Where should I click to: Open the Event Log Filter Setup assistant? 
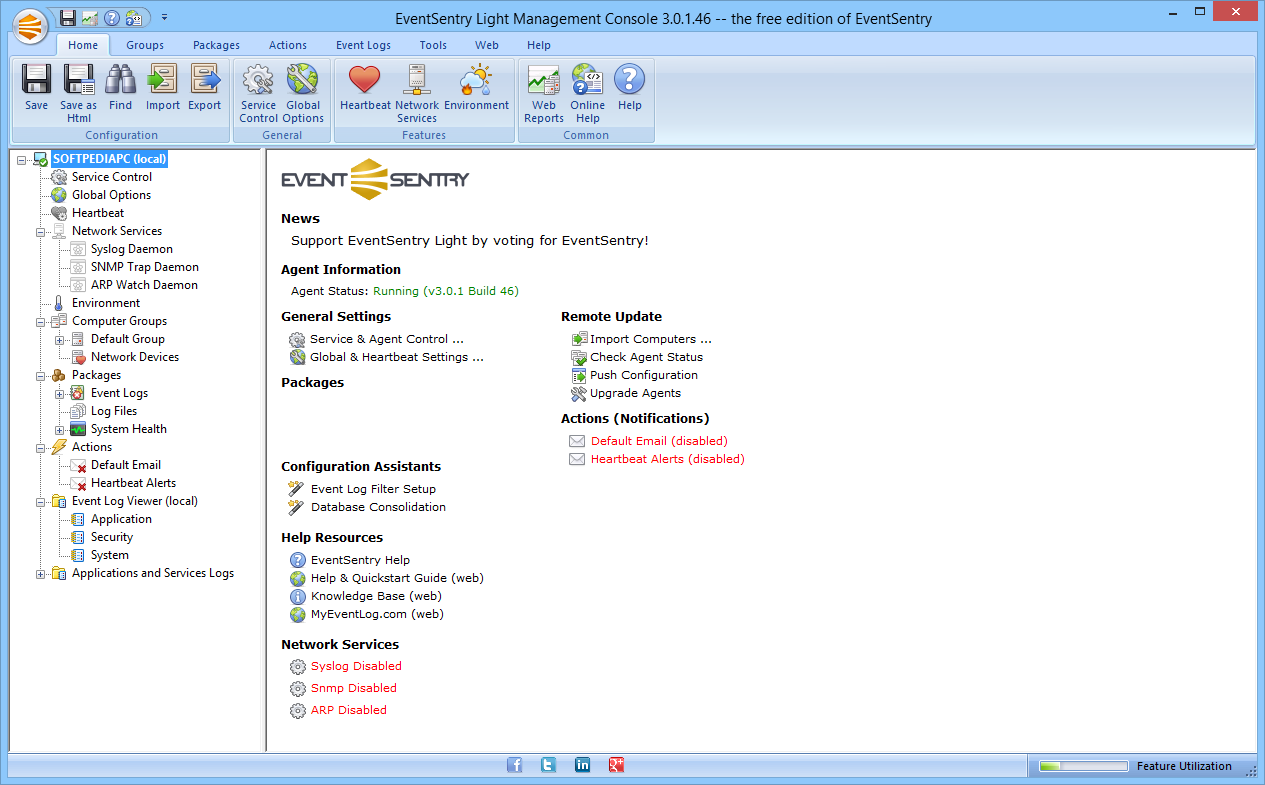coord(373,489)
